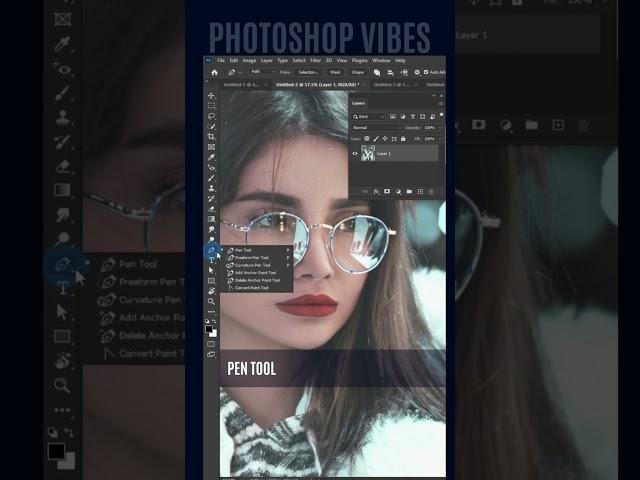Open the Window menu
Viewport: 640px width, 480px height.
pyautogui.click(x=381, y=60)
